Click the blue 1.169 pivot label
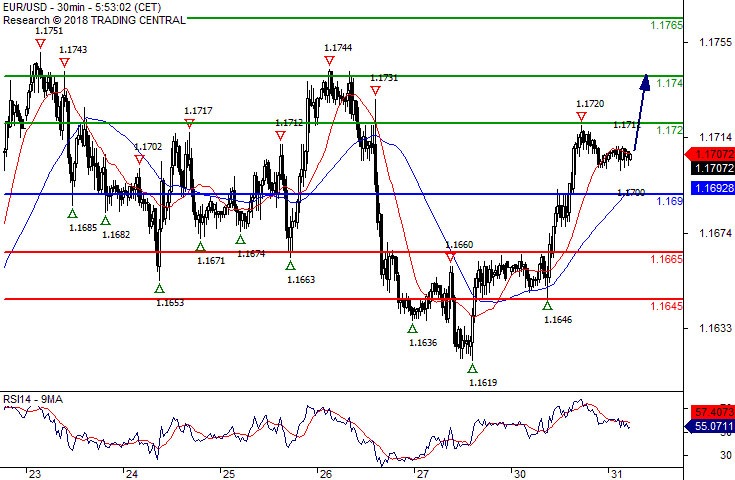The image size is (735, 480). point(669,201)
